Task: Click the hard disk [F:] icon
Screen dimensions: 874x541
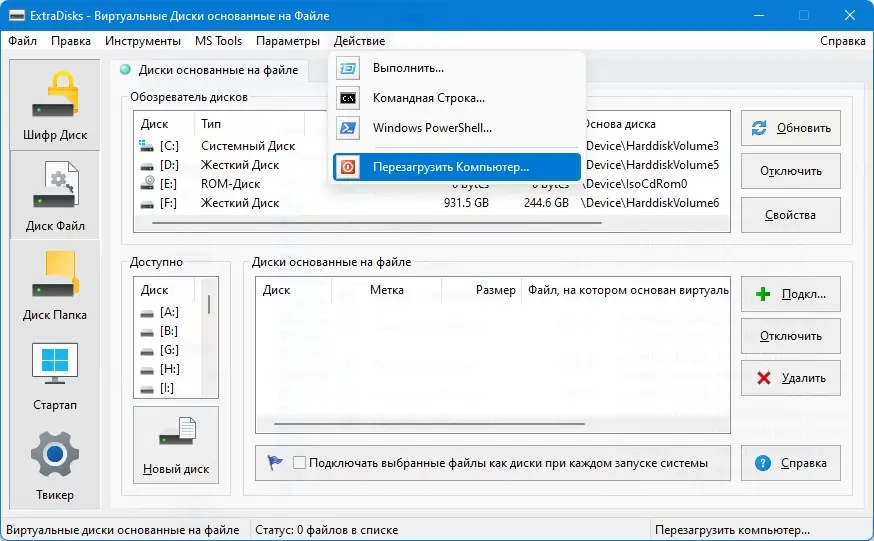Action: (147, 203)
